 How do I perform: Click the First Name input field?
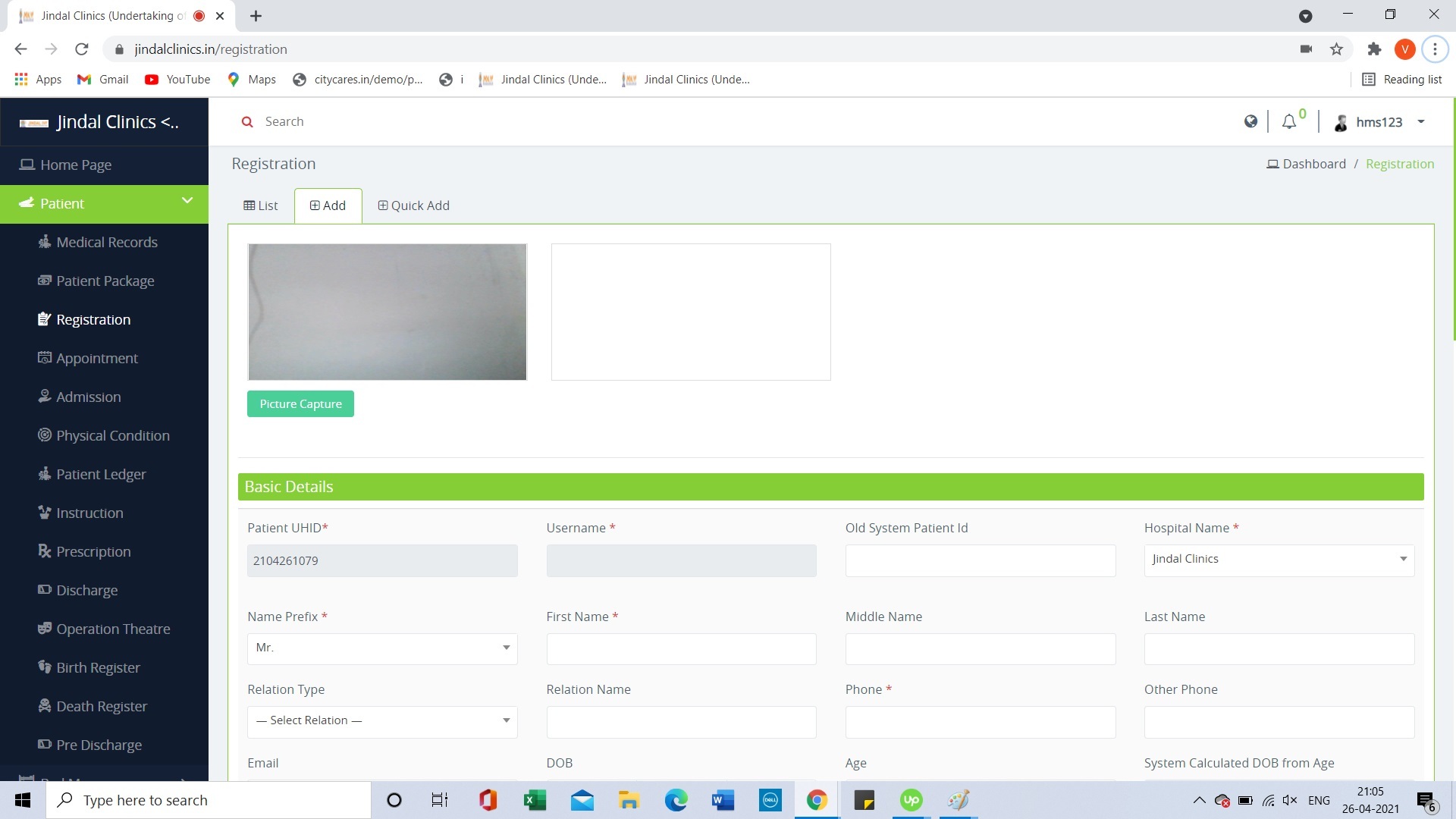[x=681, y=650]
